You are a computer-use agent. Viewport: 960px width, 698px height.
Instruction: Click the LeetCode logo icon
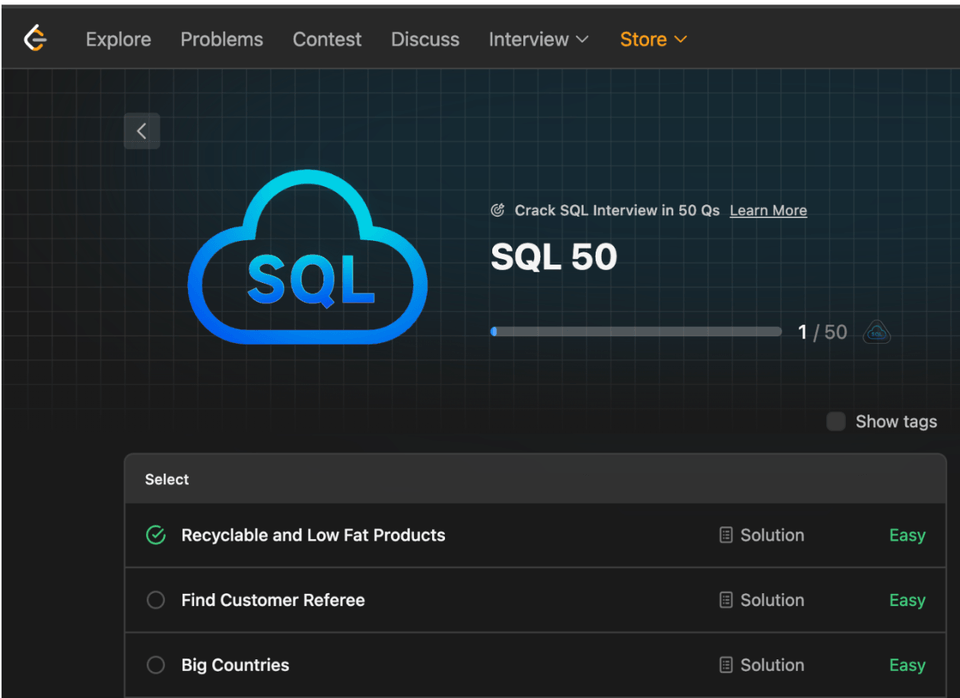(36, 39)
